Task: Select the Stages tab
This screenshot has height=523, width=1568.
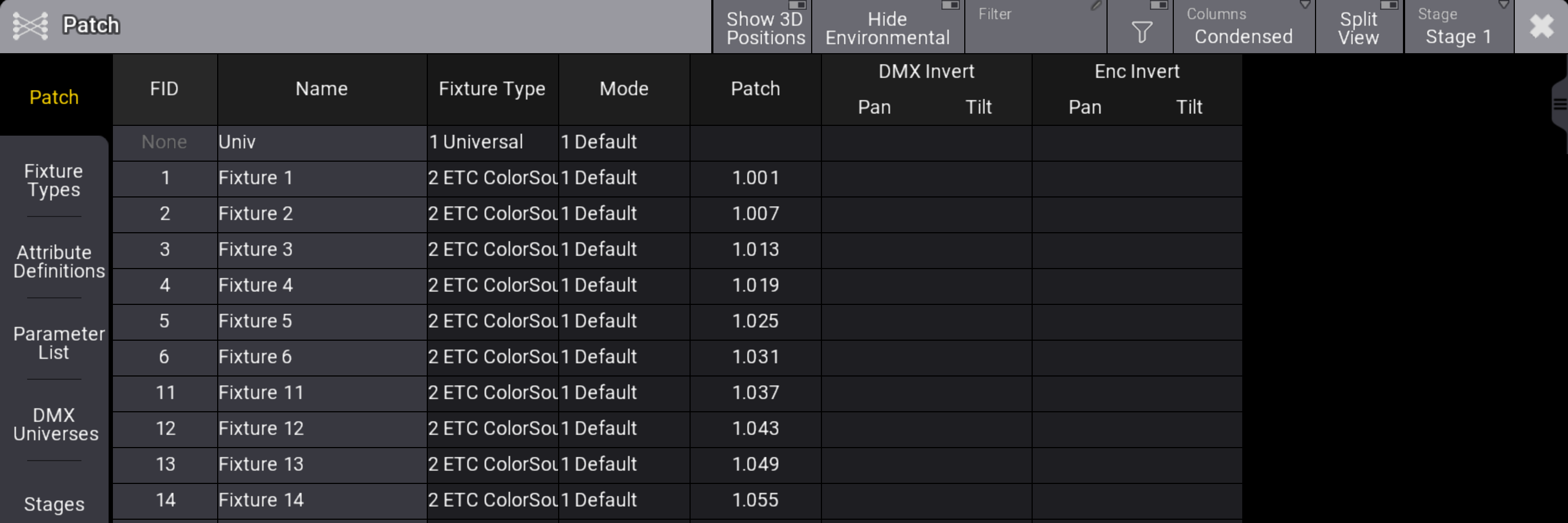Action: coord(55,503)
